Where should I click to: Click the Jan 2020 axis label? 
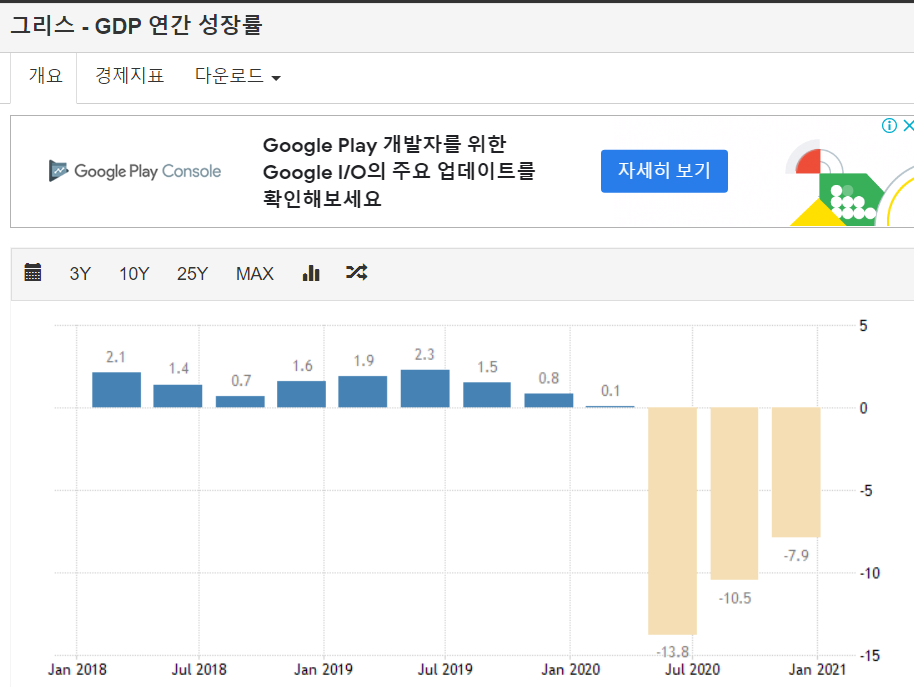pos(570,670)
